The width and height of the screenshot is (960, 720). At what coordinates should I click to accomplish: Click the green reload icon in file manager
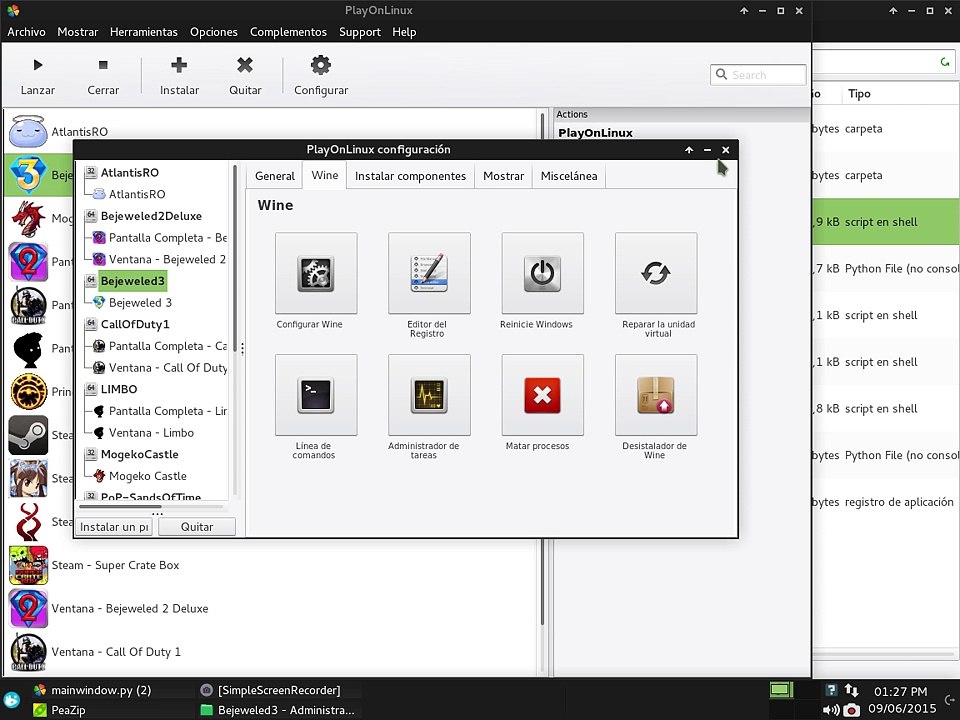click(x=945, y=62)
